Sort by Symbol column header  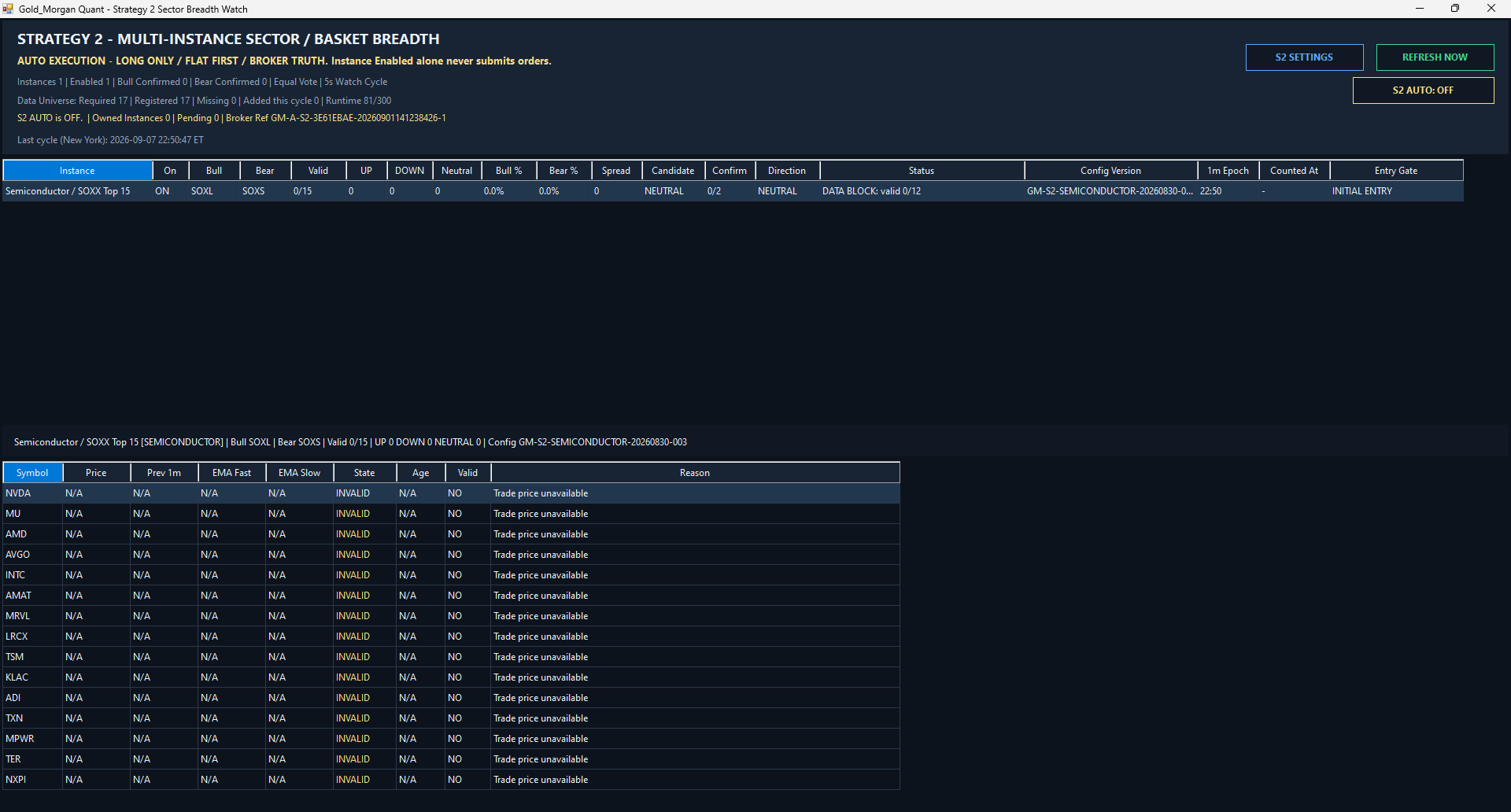32,473
